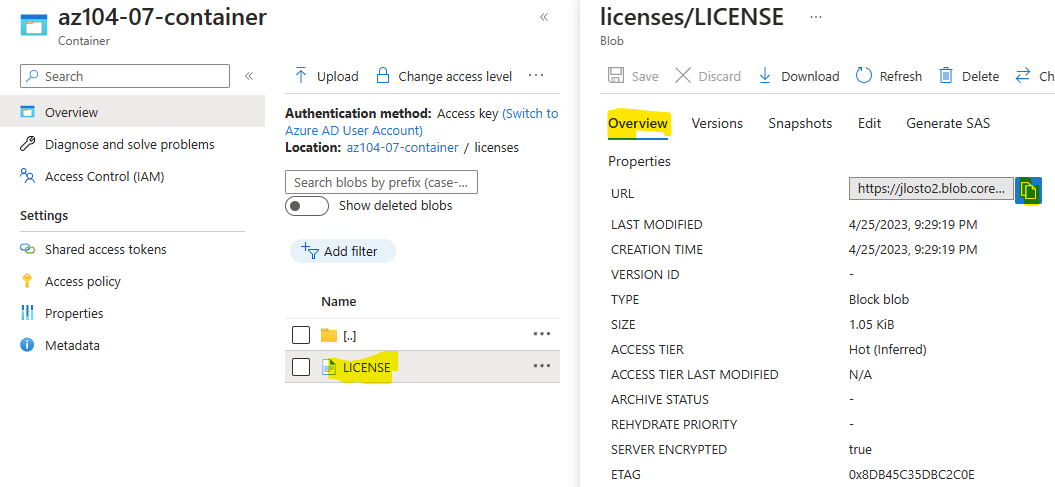This screenshot has height=487, width=1055.
Task: Click the padlock icon for access level
Action: (x=382, y=75)
